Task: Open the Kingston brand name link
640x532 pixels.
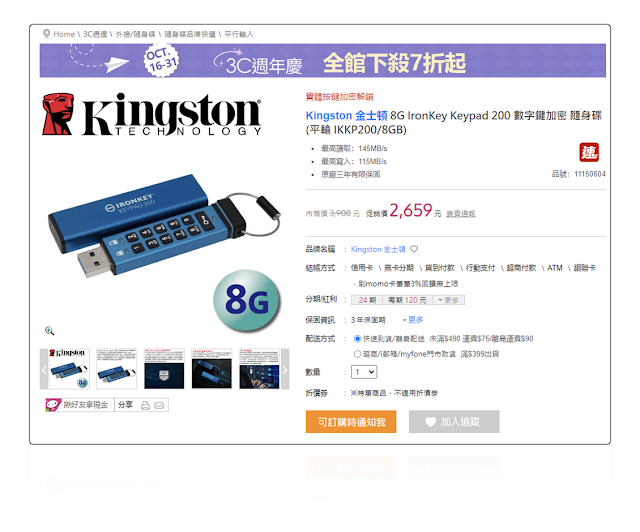Action: pos(378,249)
